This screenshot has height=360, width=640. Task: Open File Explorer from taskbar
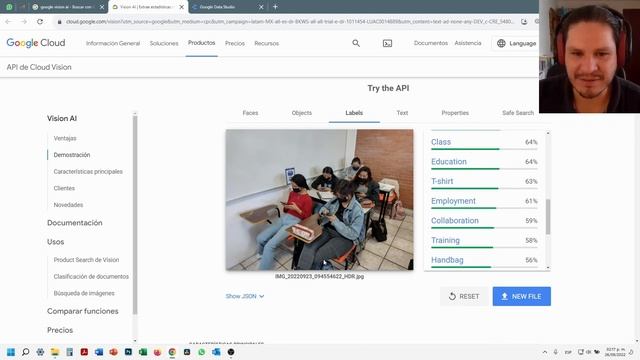[55, 352]
